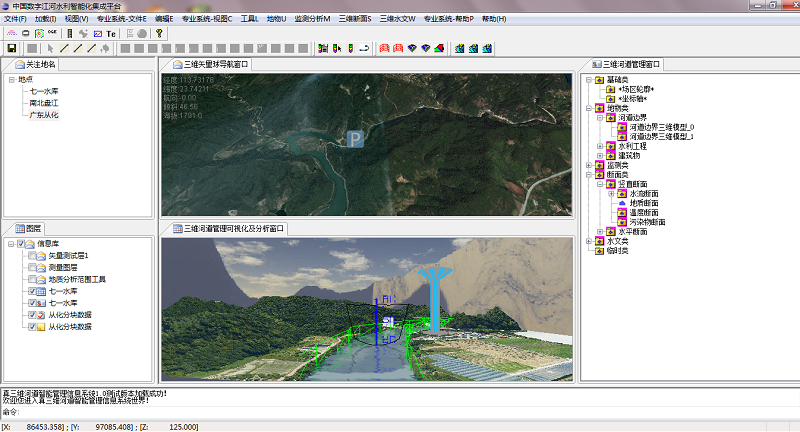Collapse the 基础类 tree node
The width and height of the screenshot is (800, 432).
(589, 80)
